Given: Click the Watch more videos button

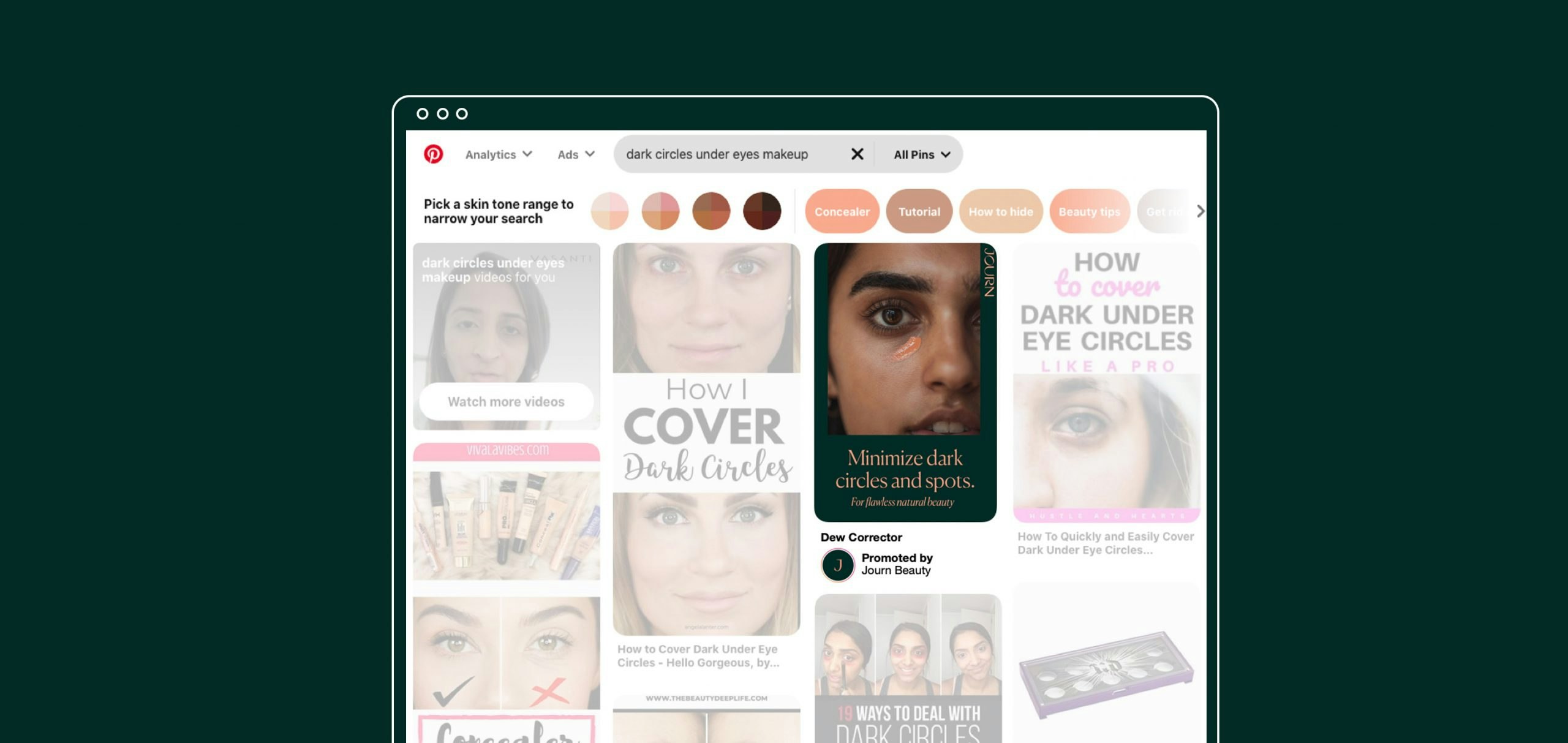Looking at the screenshot, I should point(506,402).
